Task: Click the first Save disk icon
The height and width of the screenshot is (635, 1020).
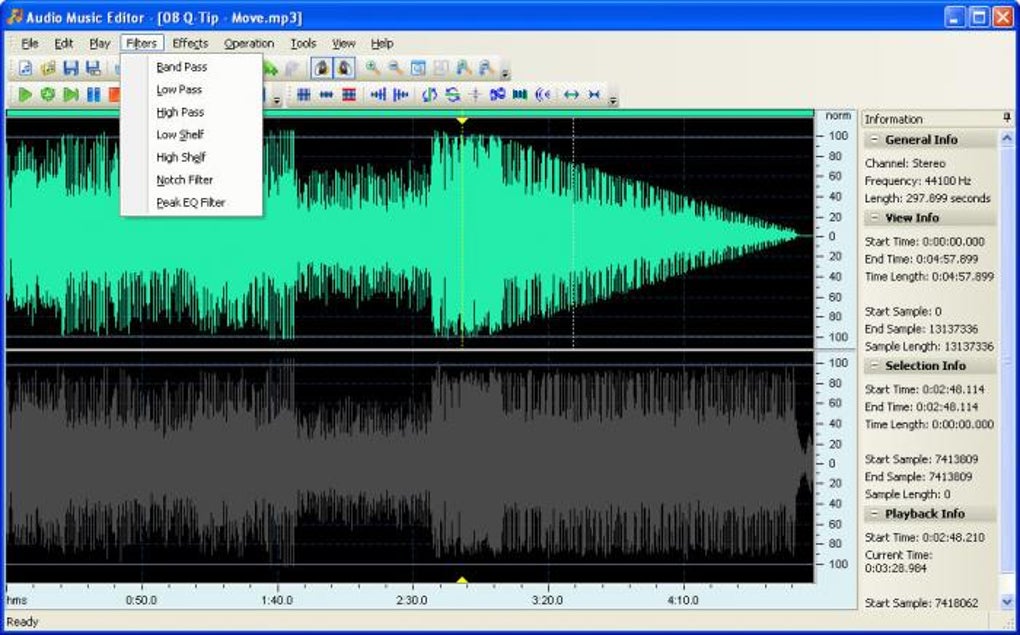Action: point(71,69)
